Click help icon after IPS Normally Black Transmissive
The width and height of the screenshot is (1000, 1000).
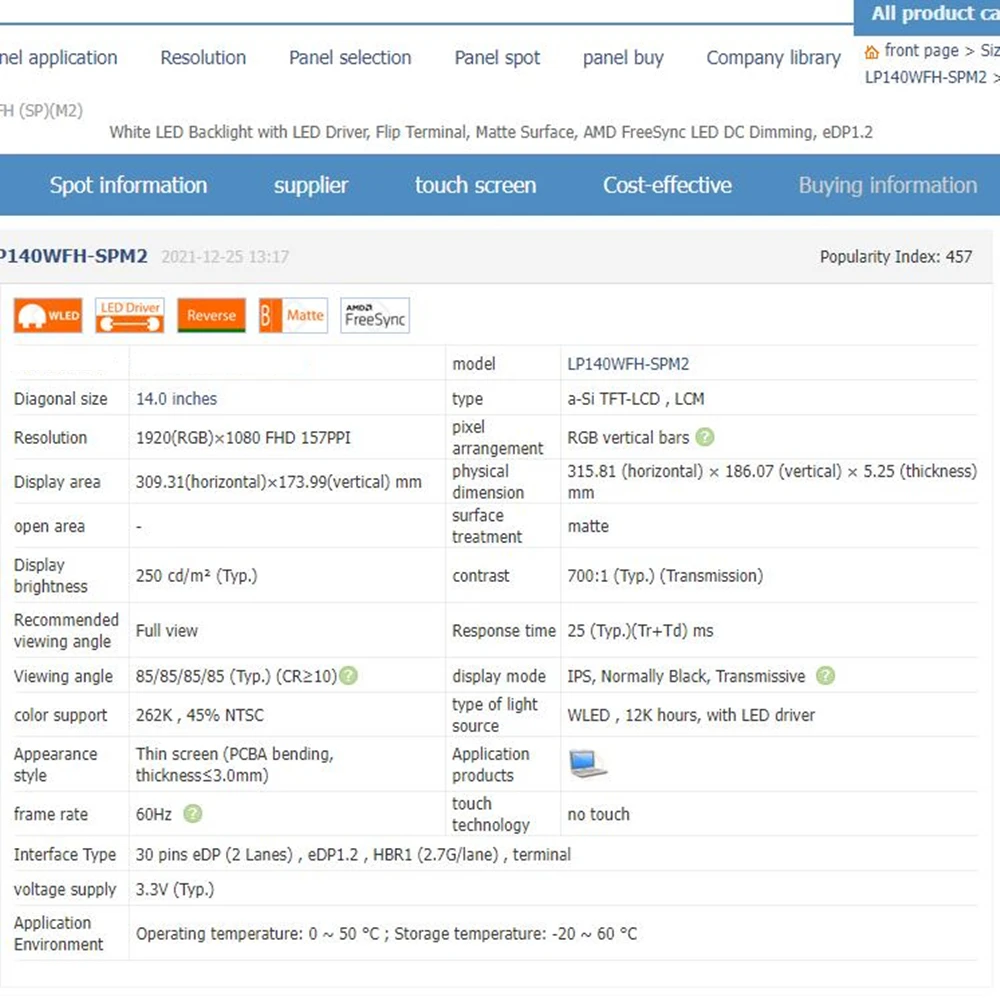tap(825, 675)
